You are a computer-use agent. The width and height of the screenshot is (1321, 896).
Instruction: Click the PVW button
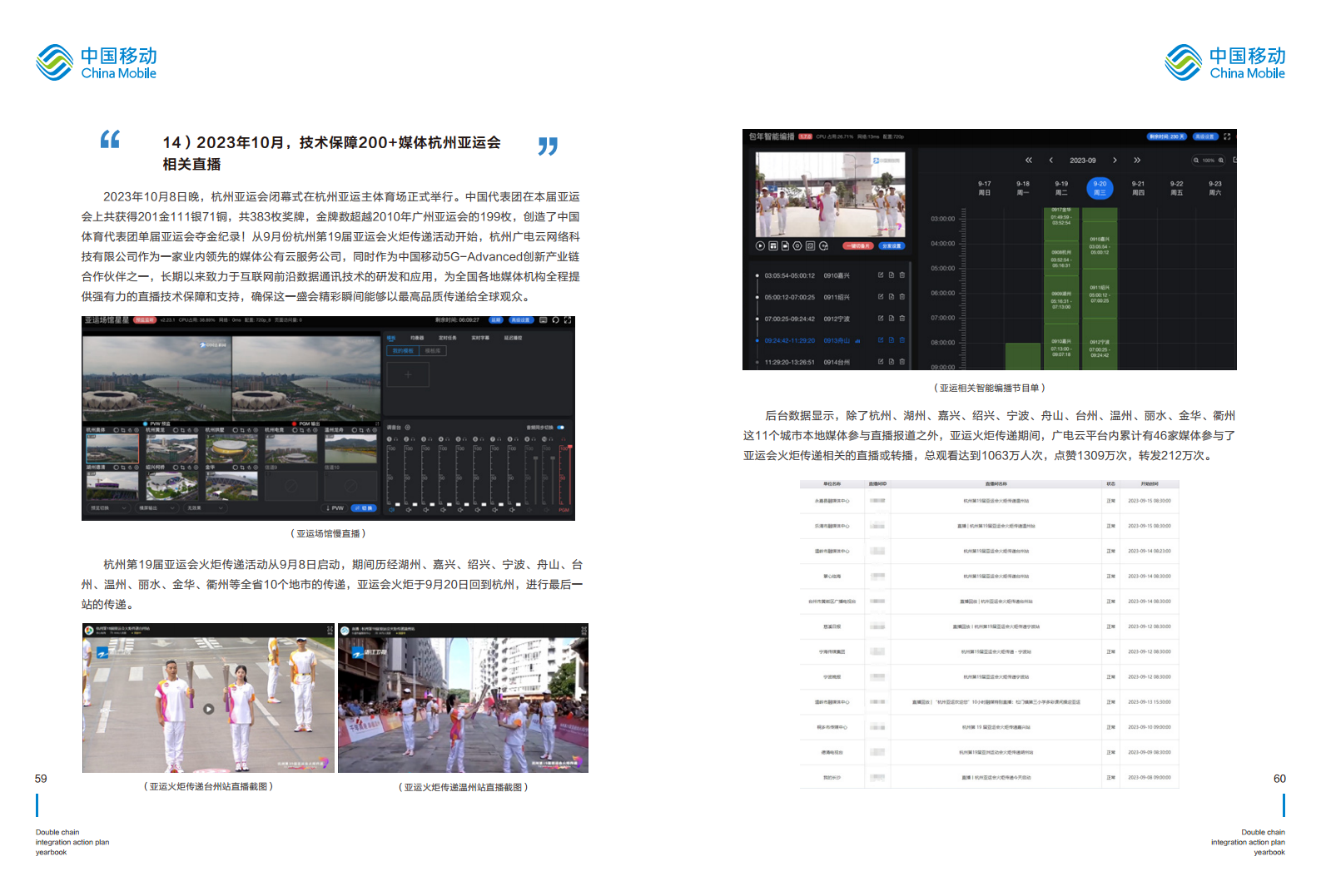(335, 508)
